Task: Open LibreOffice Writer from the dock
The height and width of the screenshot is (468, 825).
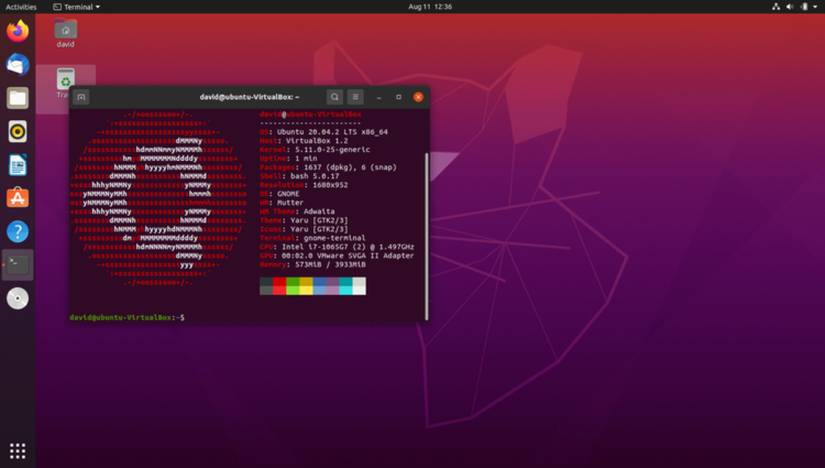Action: point(17,165)
